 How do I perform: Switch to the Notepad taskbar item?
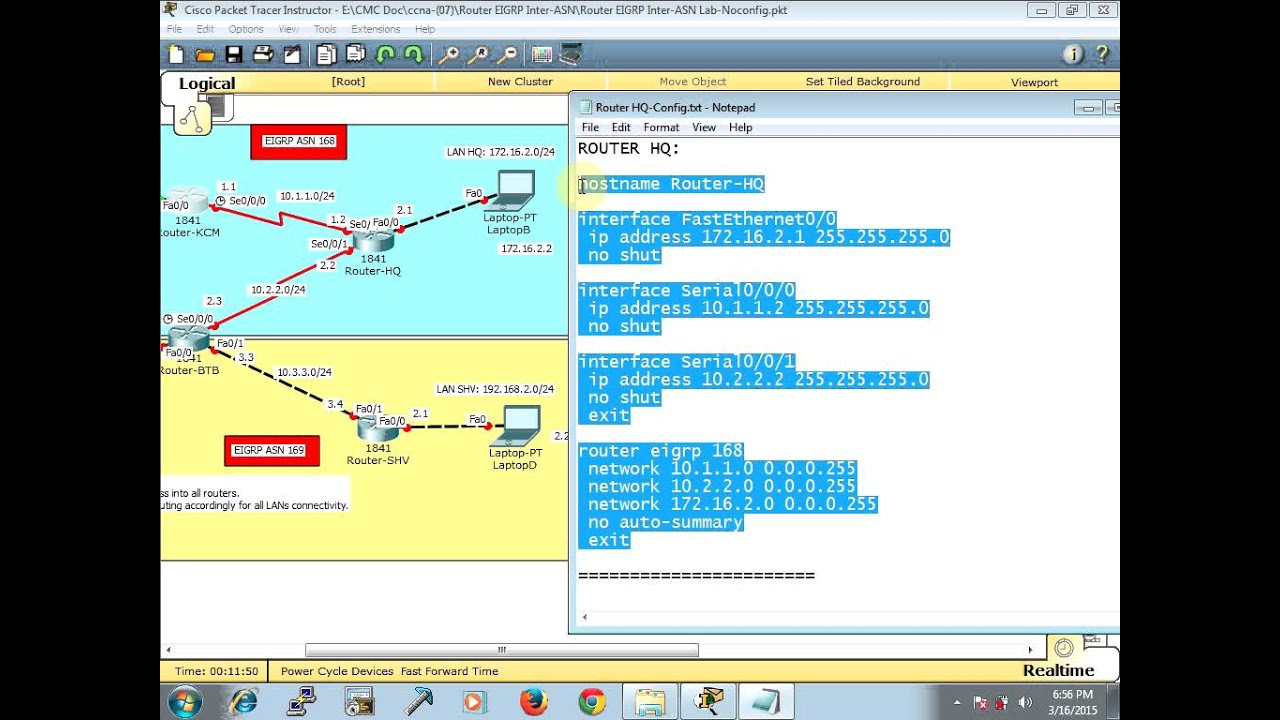pyautogui.click(x=765, y=702)
